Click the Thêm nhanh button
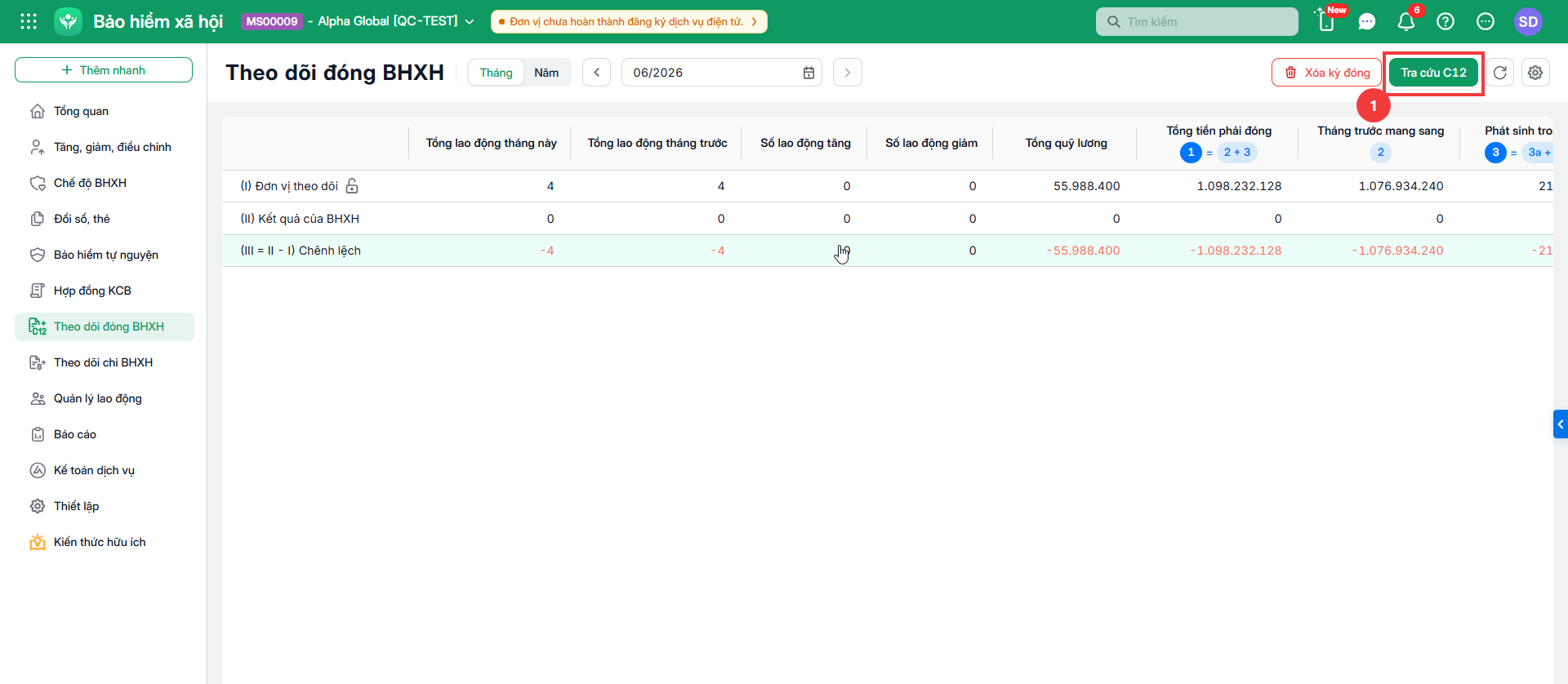1568x684 pixels. (104, 70)
